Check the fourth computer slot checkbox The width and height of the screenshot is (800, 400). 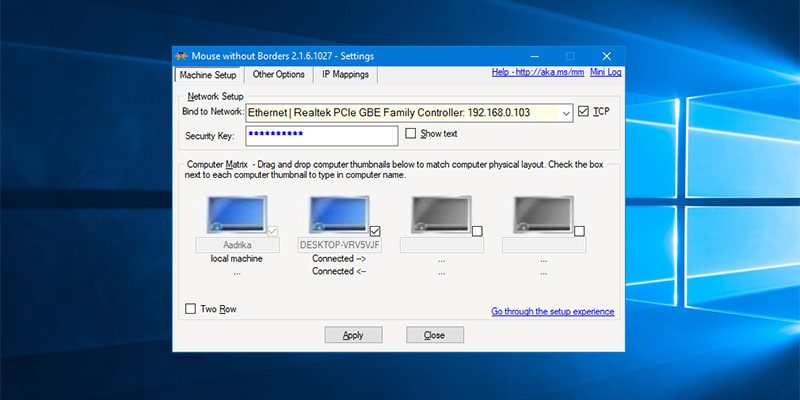tap(579, 231)
